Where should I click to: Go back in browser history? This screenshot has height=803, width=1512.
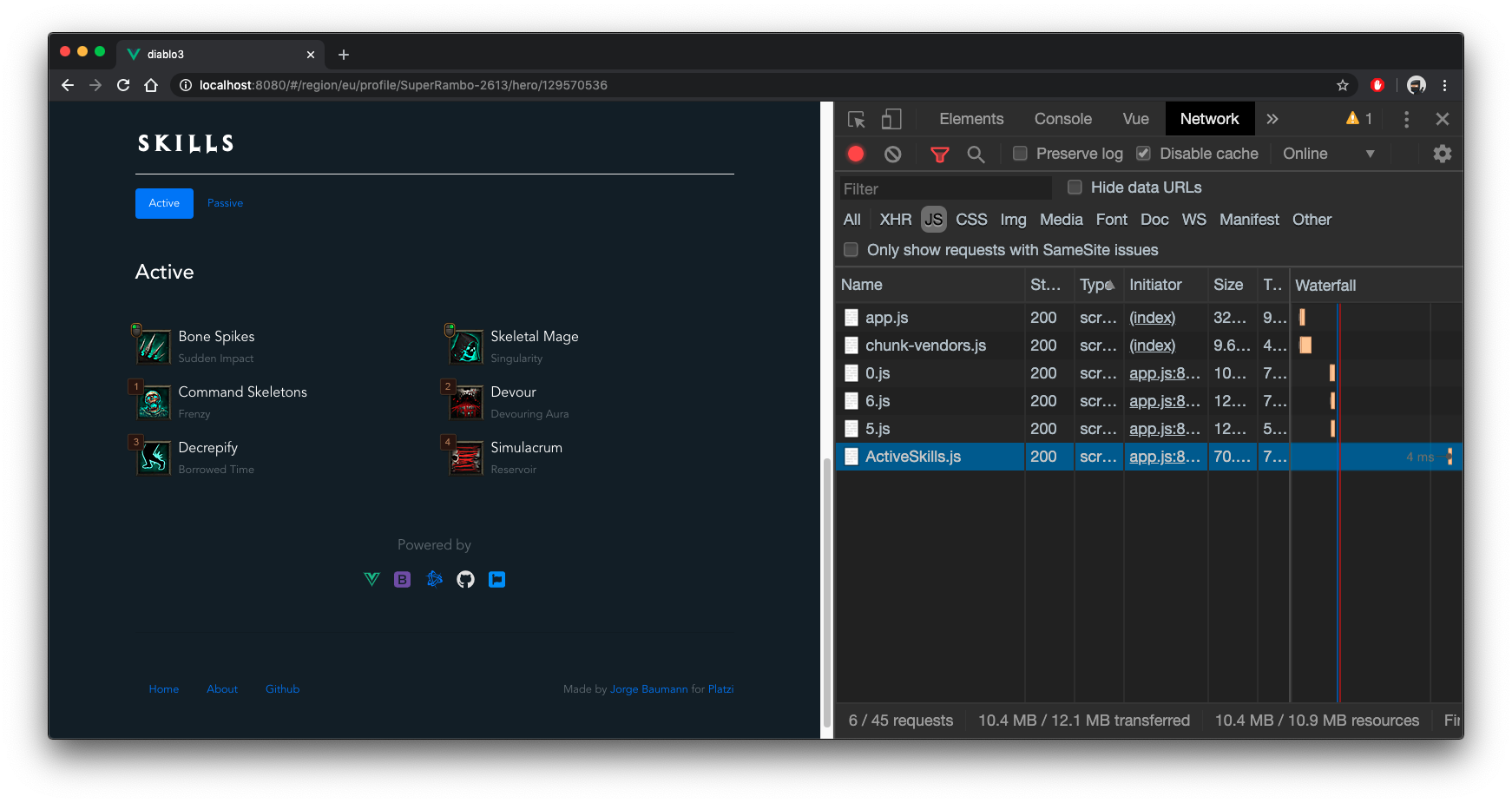tap(68, 85)
